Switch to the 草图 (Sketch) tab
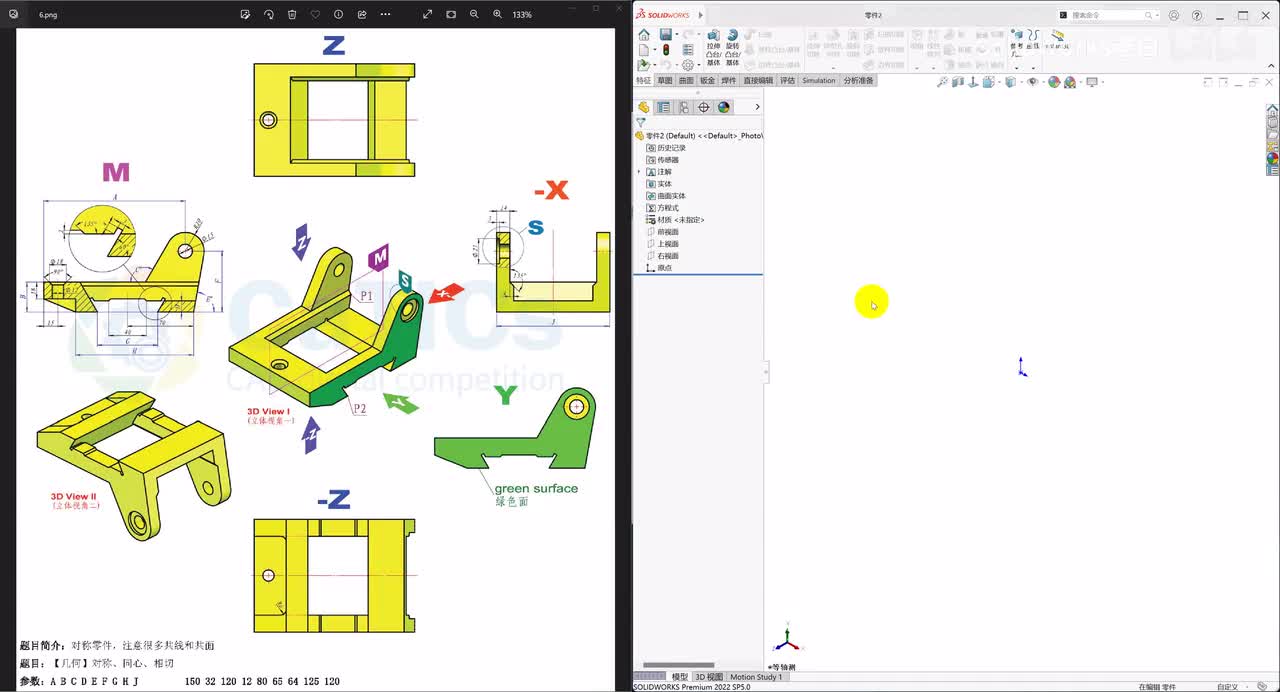 665,81
